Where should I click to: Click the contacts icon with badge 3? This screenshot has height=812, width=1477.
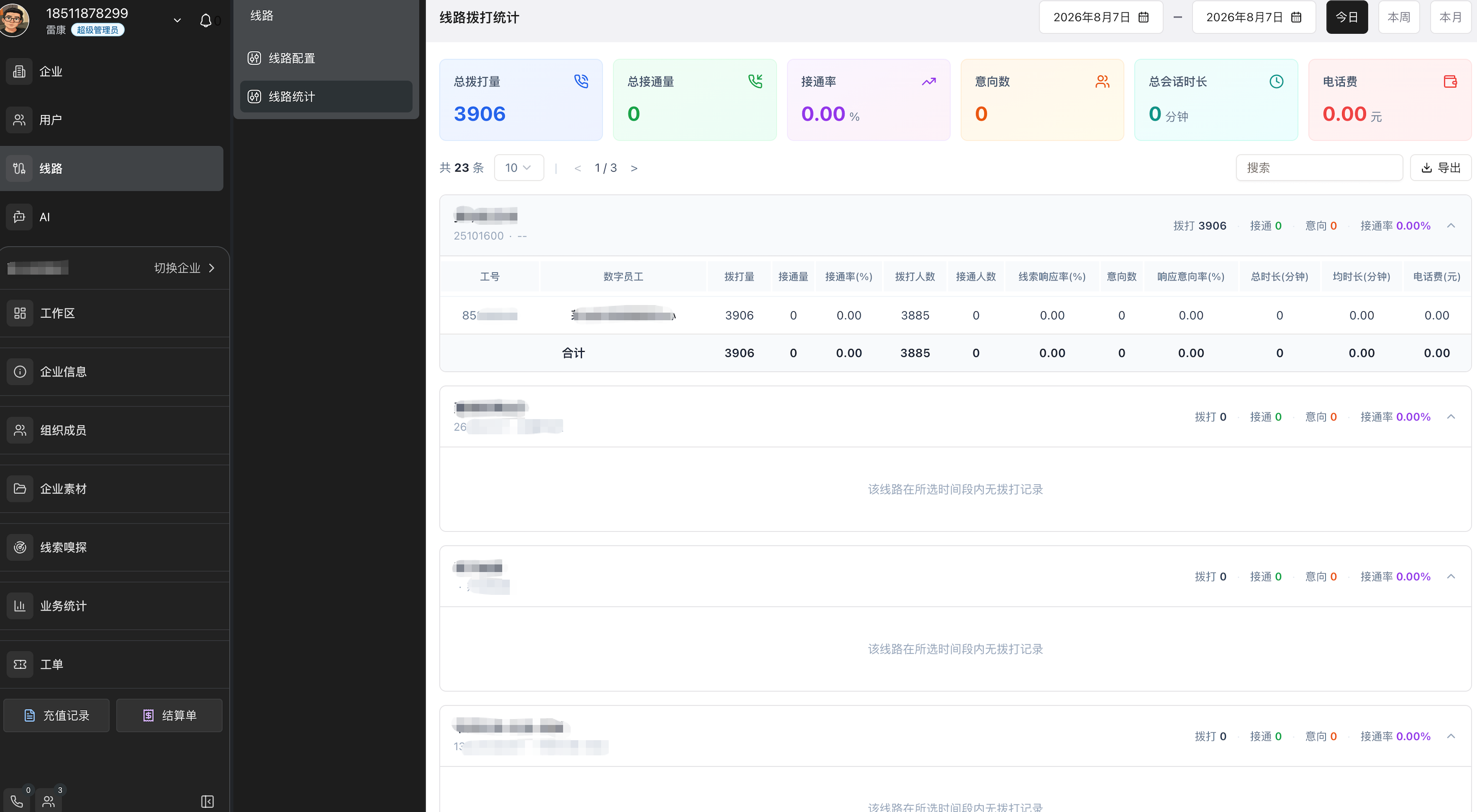coord(49,801)
